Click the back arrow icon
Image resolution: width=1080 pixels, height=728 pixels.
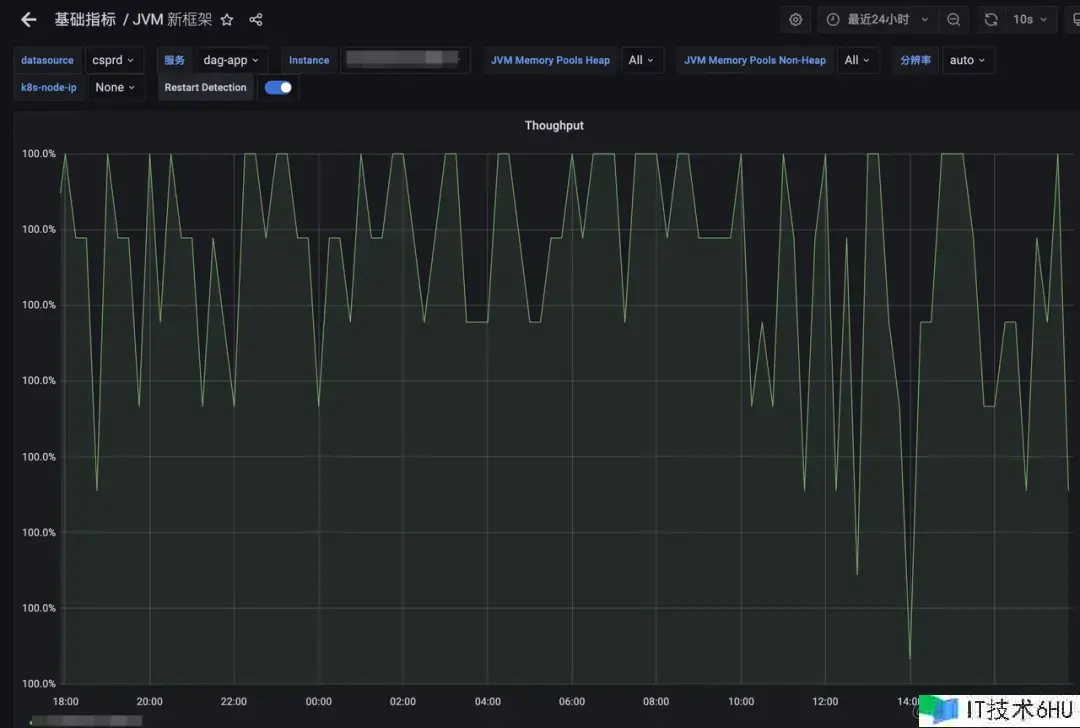[28, 20]
